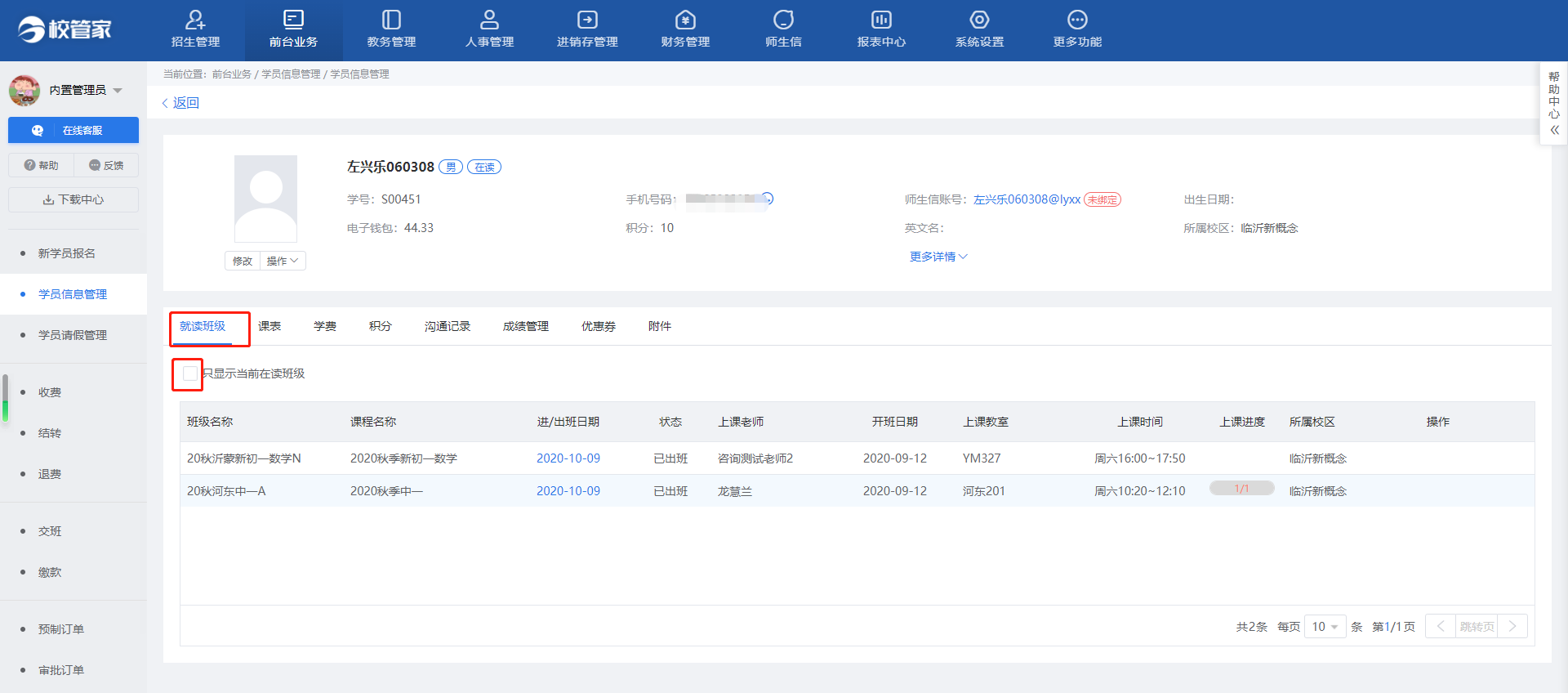The width and height of the screenshot is (1568, 693).
Task: Open 前台业务 top navigation icon
Action: pyautogui.click(x=293, y=20)
